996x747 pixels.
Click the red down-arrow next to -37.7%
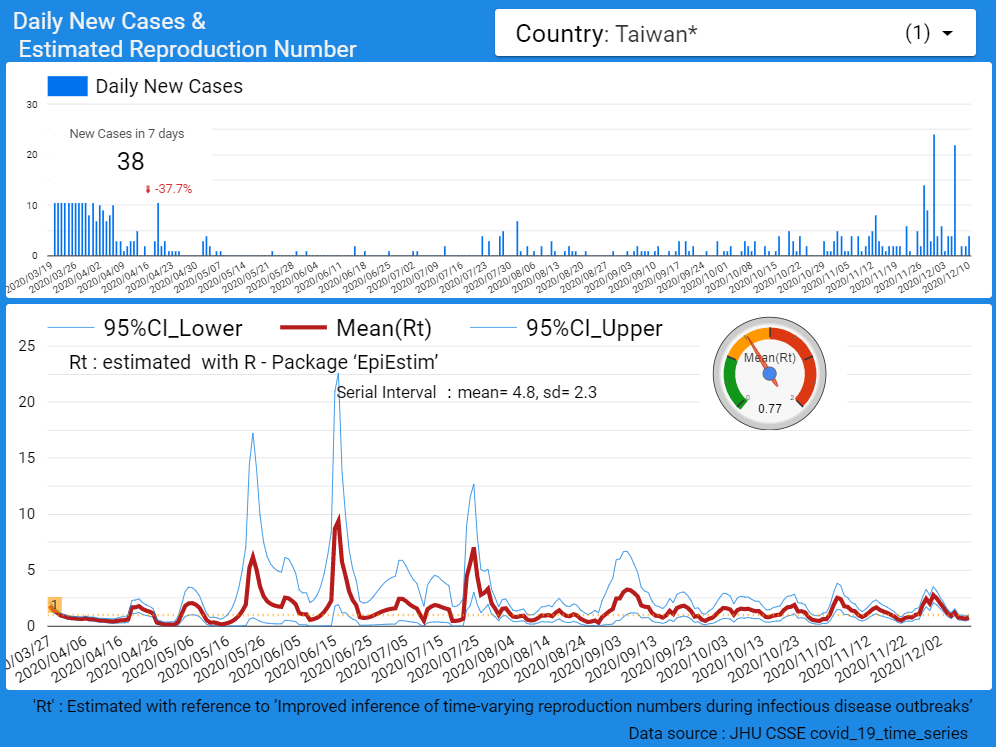pos(148,189)
